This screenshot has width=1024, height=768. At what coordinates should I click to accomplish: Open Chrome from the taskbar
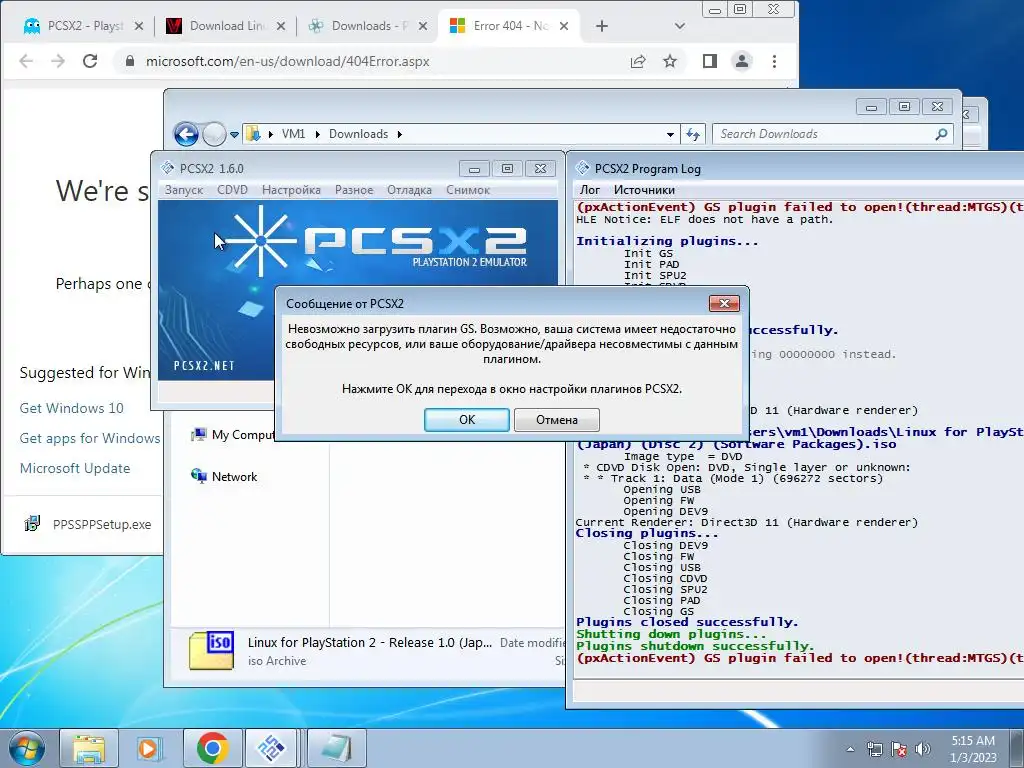click(x=212, y=748)
